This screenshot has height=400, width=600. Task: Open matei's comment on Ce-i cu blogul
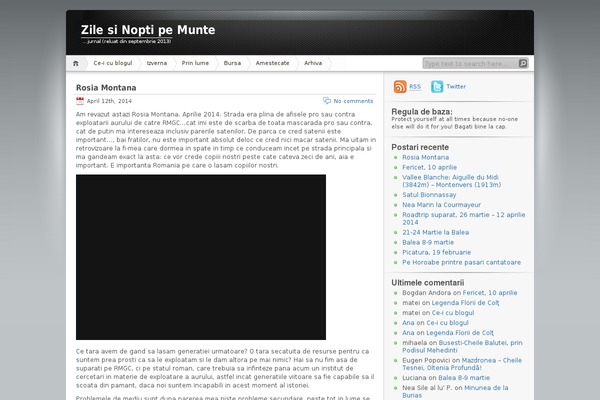(453, 313)
